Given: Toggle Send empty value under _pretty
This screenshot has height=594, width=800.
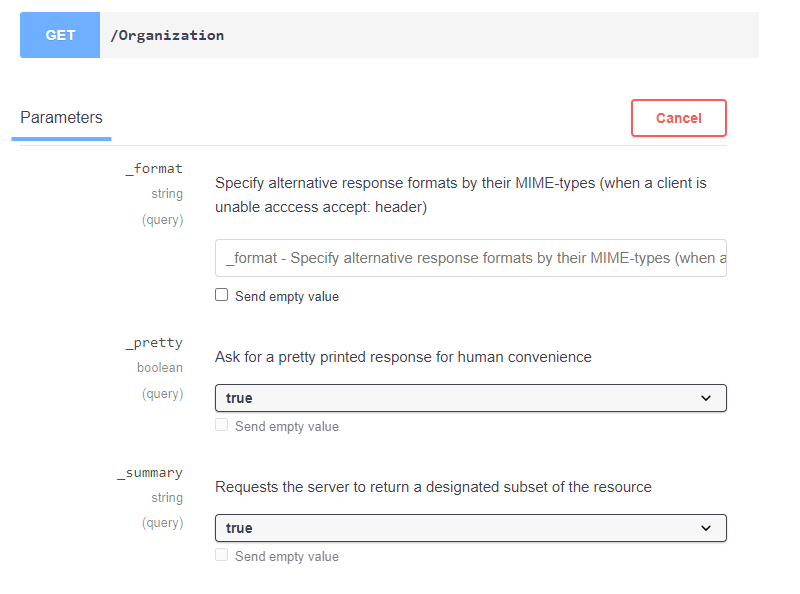Looking at the screenshot, I should [x=221, y=425].
